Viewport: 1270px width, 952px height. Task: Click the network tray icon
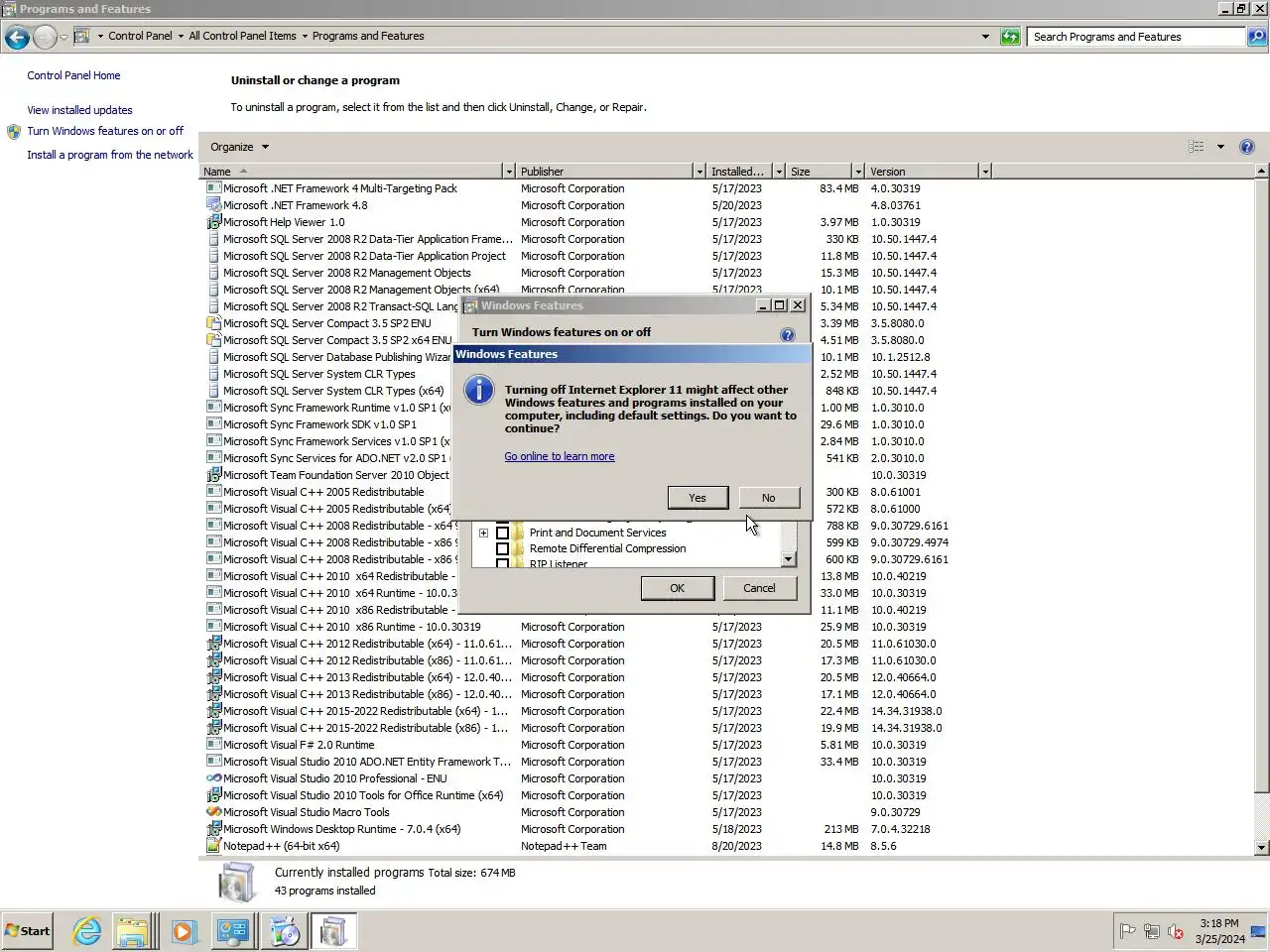tap(1151, 931)
